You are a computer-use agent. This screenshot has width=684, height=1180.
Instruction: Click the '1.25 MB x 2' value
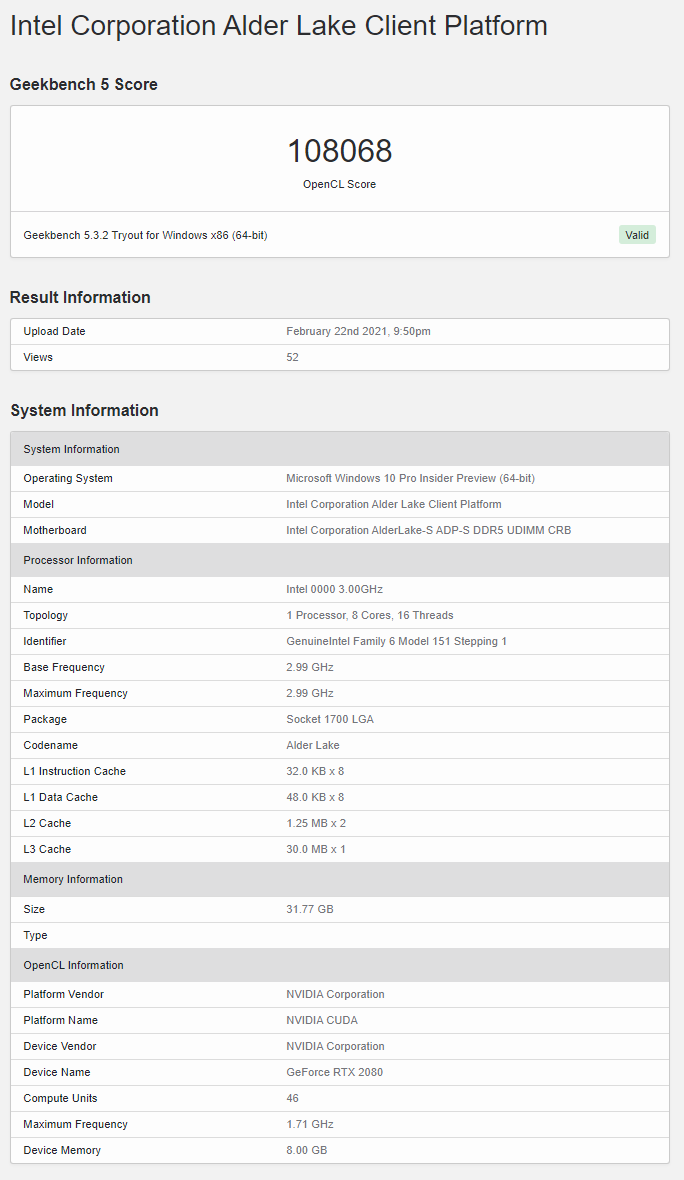(316, 823)
